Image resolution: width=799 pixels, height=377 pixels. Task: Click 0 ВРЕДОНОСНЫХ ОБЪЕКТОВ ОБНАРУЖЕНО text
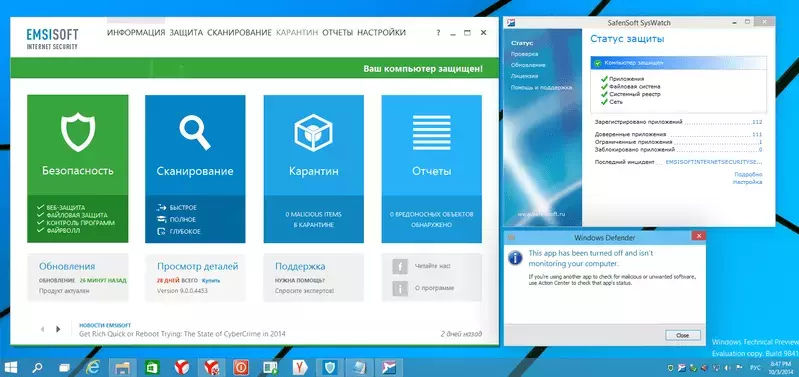432,220
